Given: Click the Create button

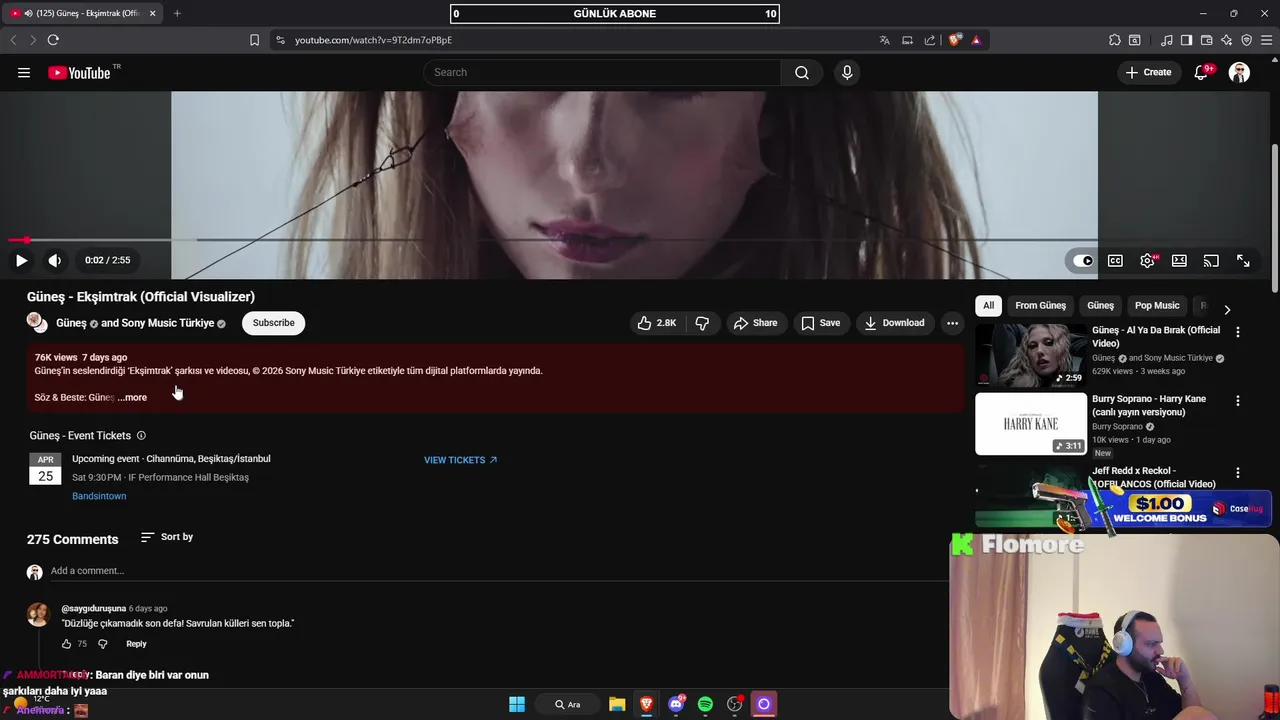Looking at the screenshot, I should (x=1148, y=72).
